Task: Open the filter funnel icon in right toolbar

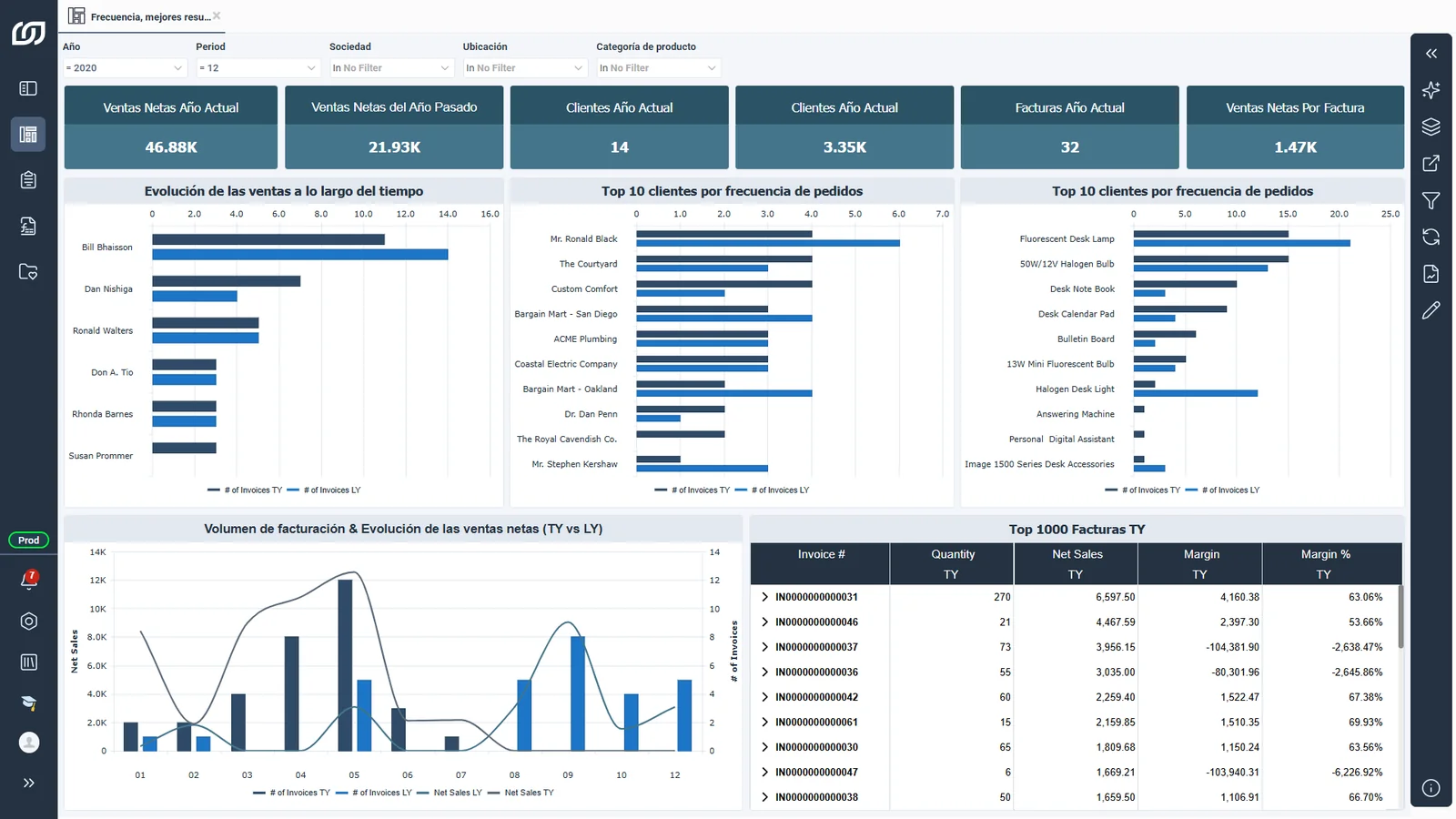Action: click(1431, 200)
